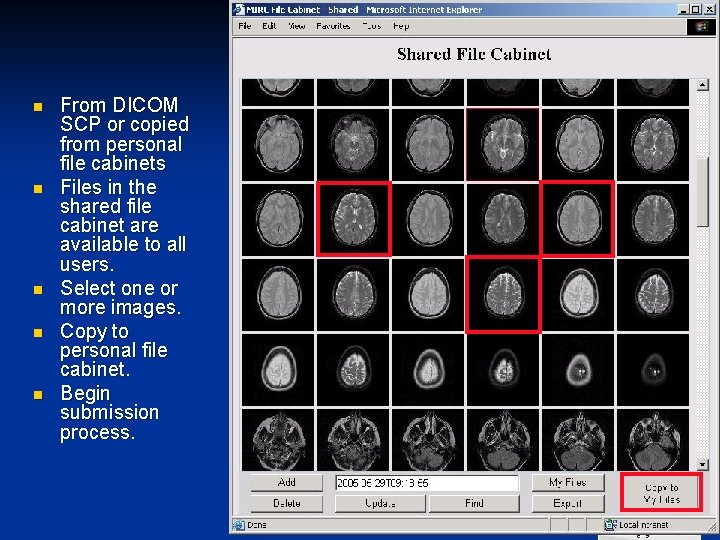The image size is (720, 540).
Task: Select fourth brain thumbnail in third row
Action: coord(503,219)
